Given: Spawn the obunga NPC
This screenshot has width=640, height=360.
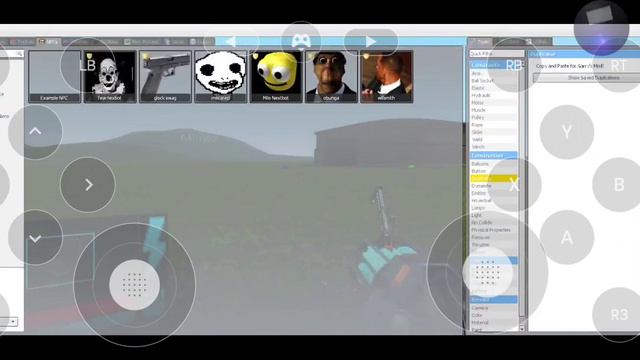Looking at the screenshot, I should click(x=331, y=77).
